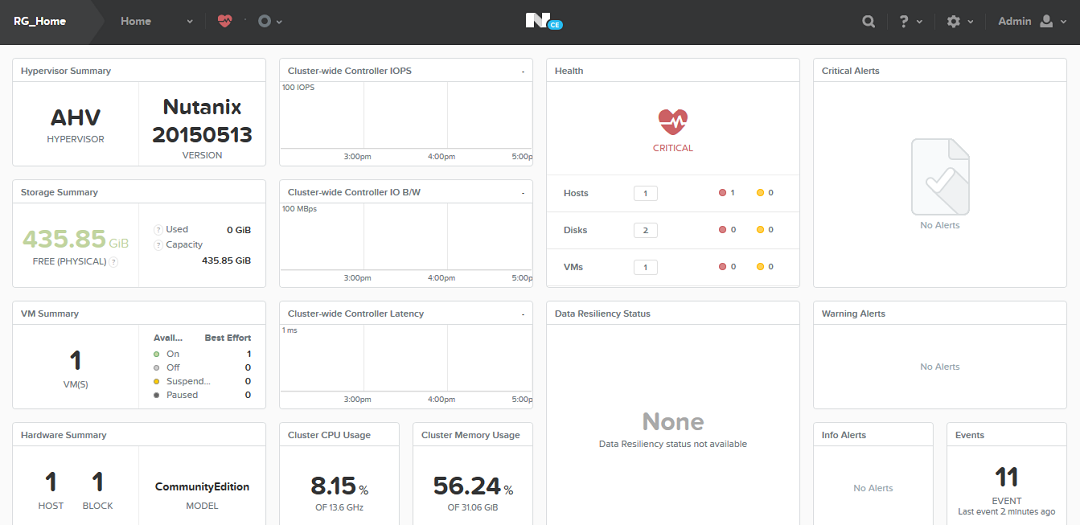Click the Critical Alerts panel title
The width and height of the screenshot is (1080, 525).
851,71
